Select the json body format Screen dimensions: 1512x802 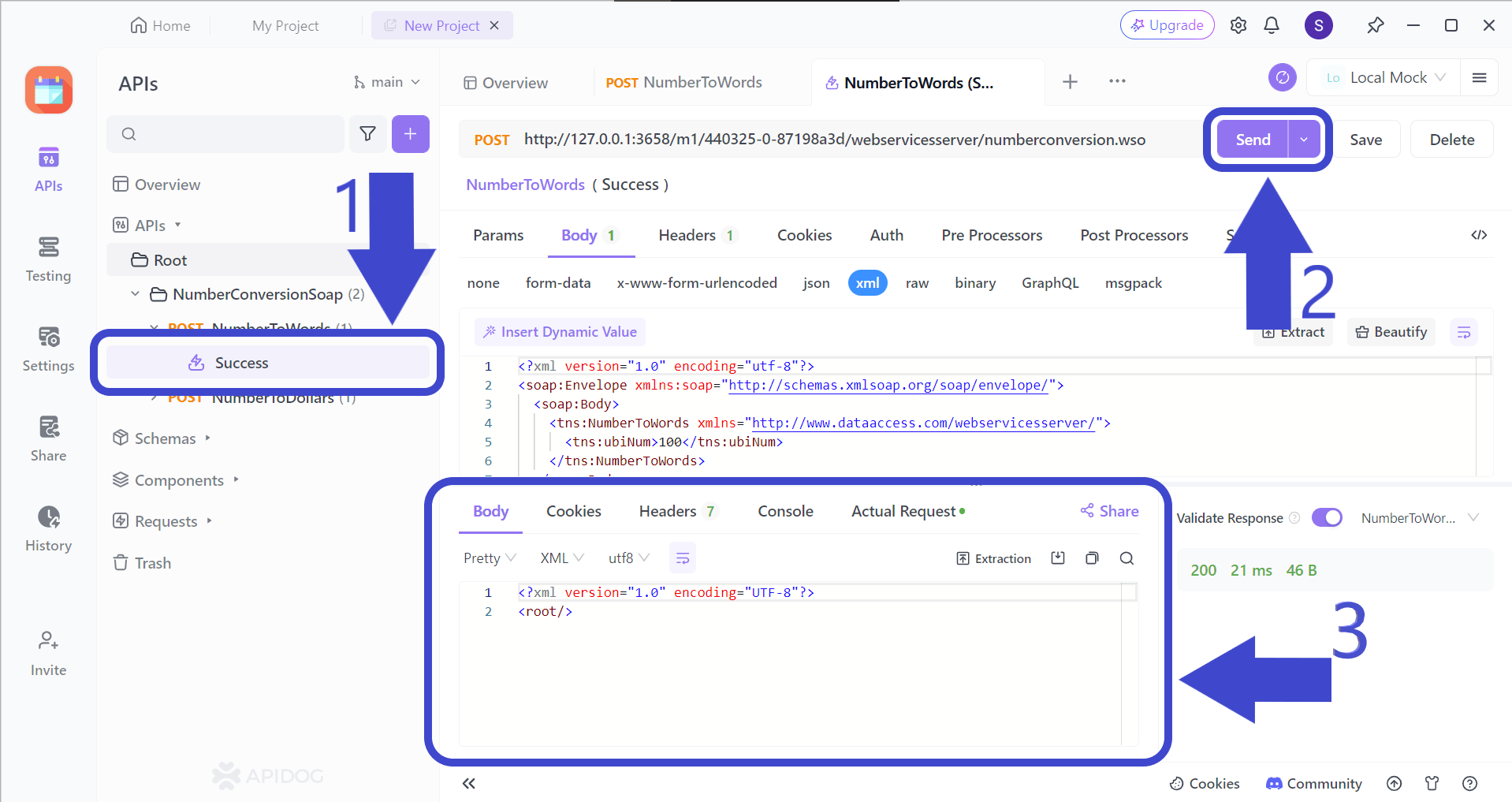click(816, 282)
